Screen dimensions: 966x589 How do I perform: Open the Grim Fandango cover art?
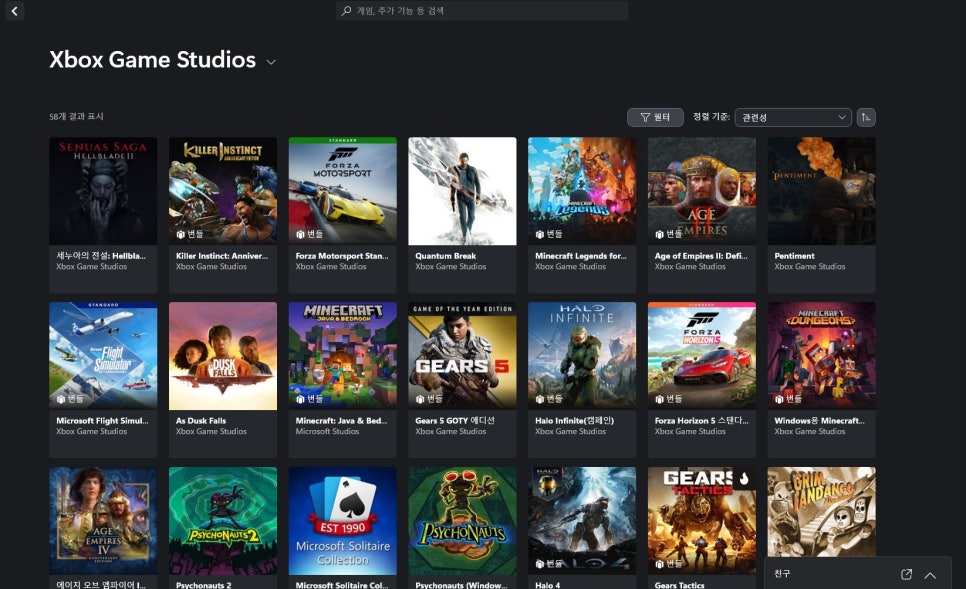coord(821,512)
